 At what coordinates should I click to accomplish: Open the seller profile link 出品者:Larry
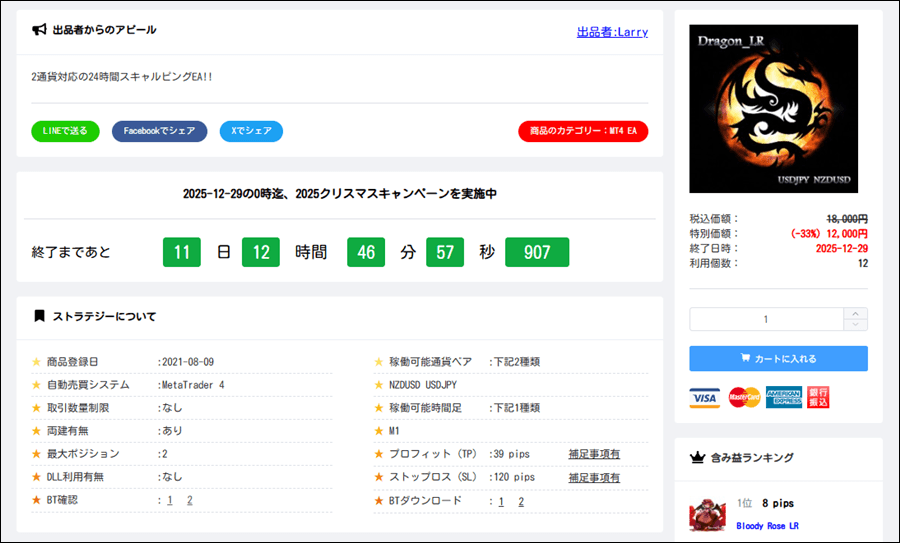(612, 32)
